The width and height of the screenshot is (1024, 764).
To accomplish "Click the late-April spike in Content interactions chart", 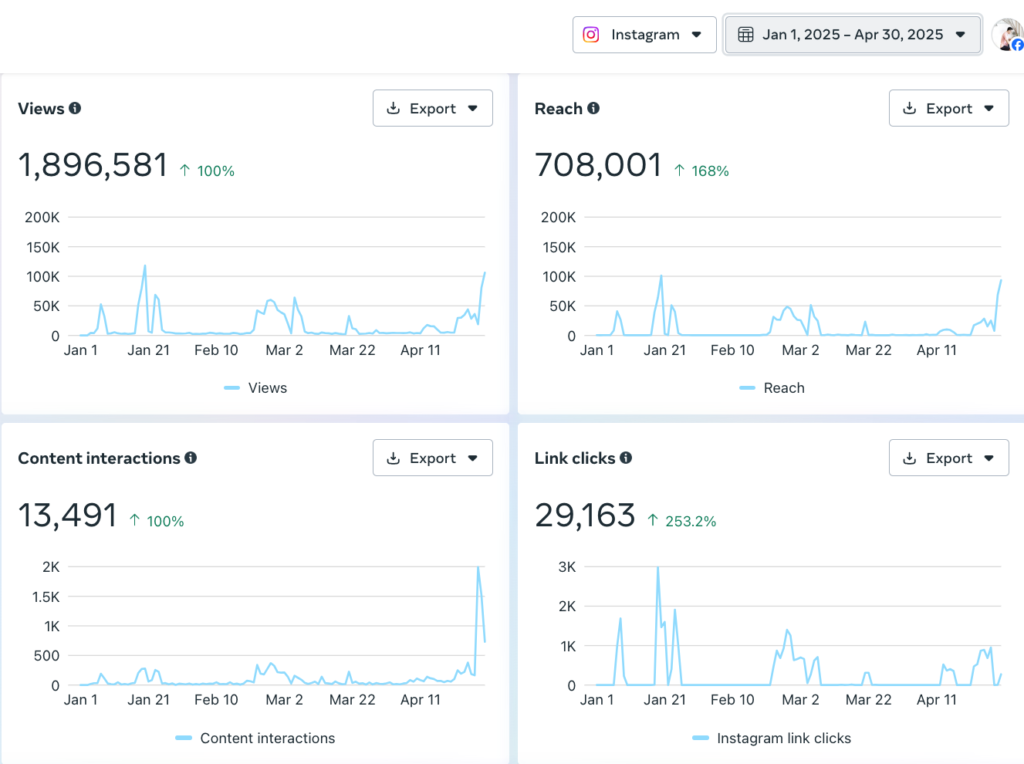I will coord(478,570).
